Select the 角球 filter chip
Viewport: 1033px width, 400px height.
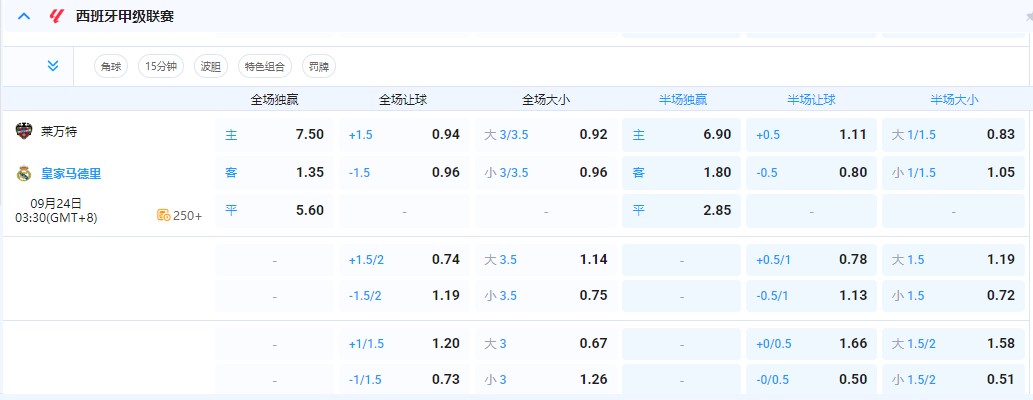point(110,67)
